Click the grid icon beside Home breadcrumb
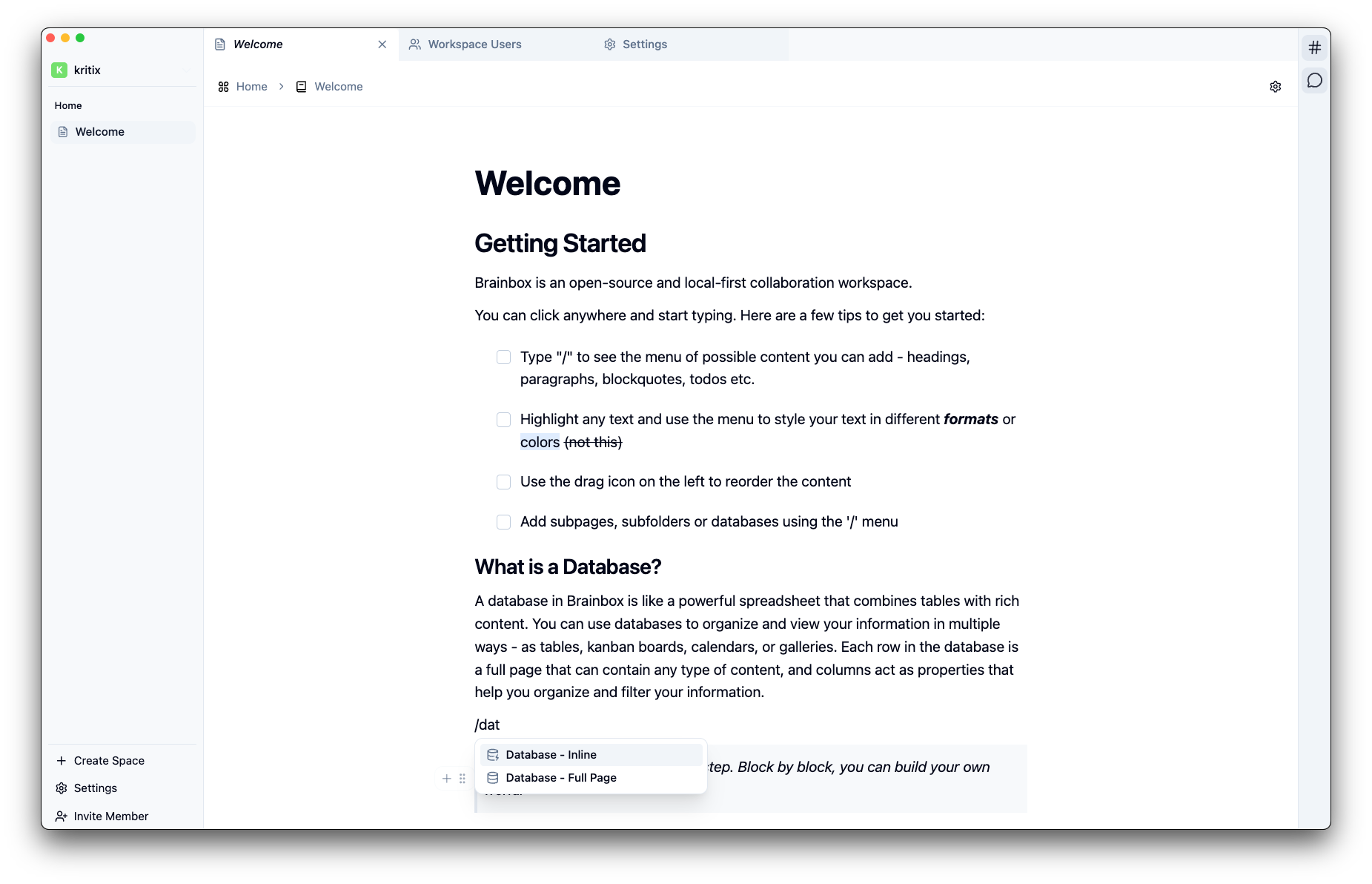 point(223,87)
